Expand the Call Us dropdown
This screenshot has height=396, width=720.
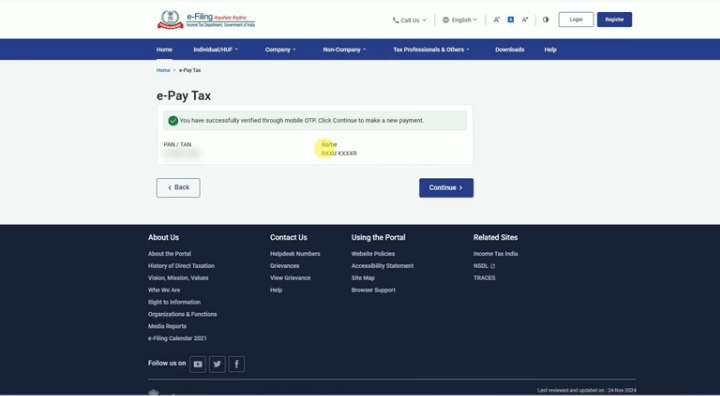(x=410, y=20)
